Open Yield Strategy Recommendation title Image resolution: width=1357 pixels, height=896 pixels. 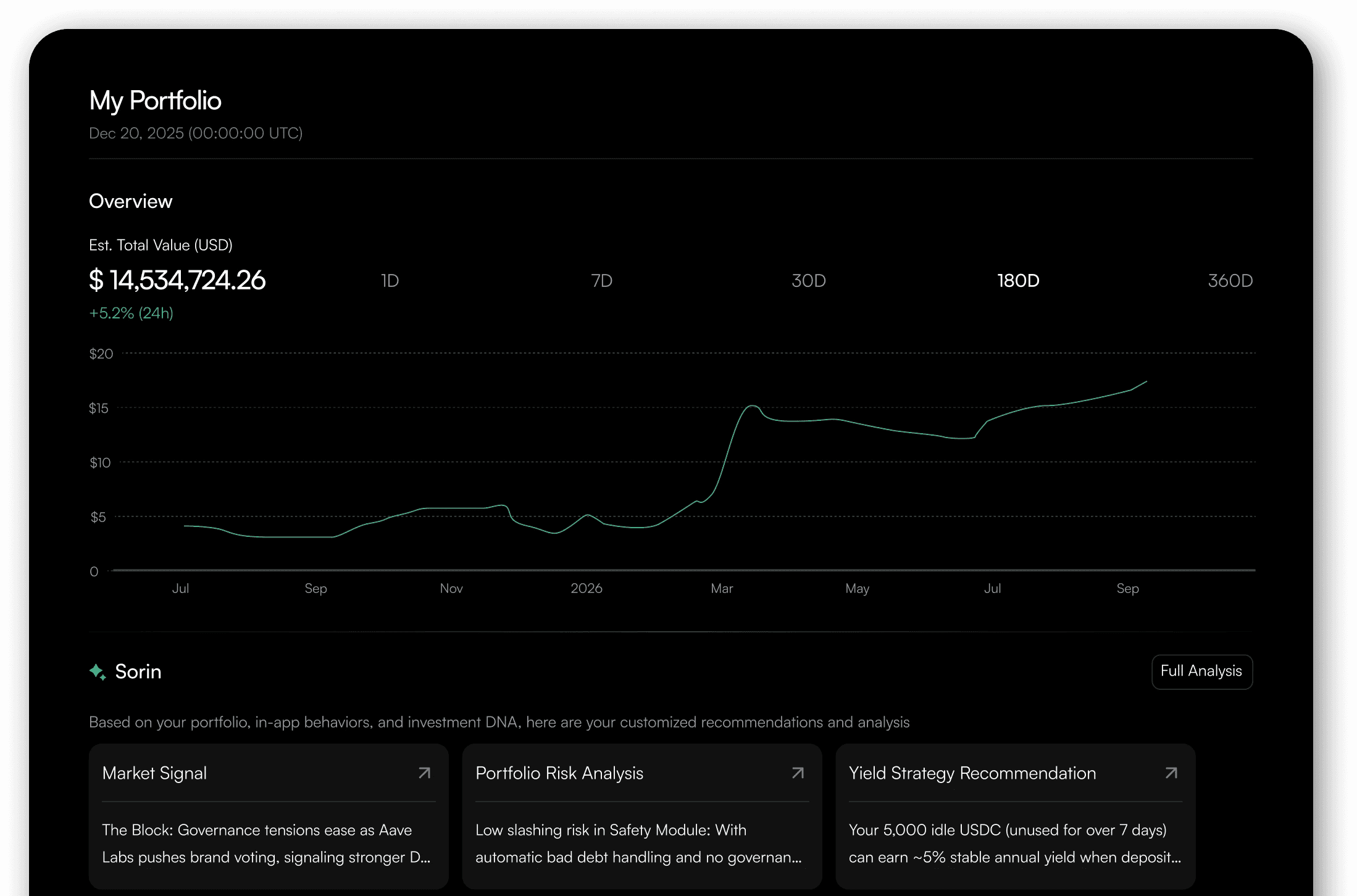(x=972, y=773)
